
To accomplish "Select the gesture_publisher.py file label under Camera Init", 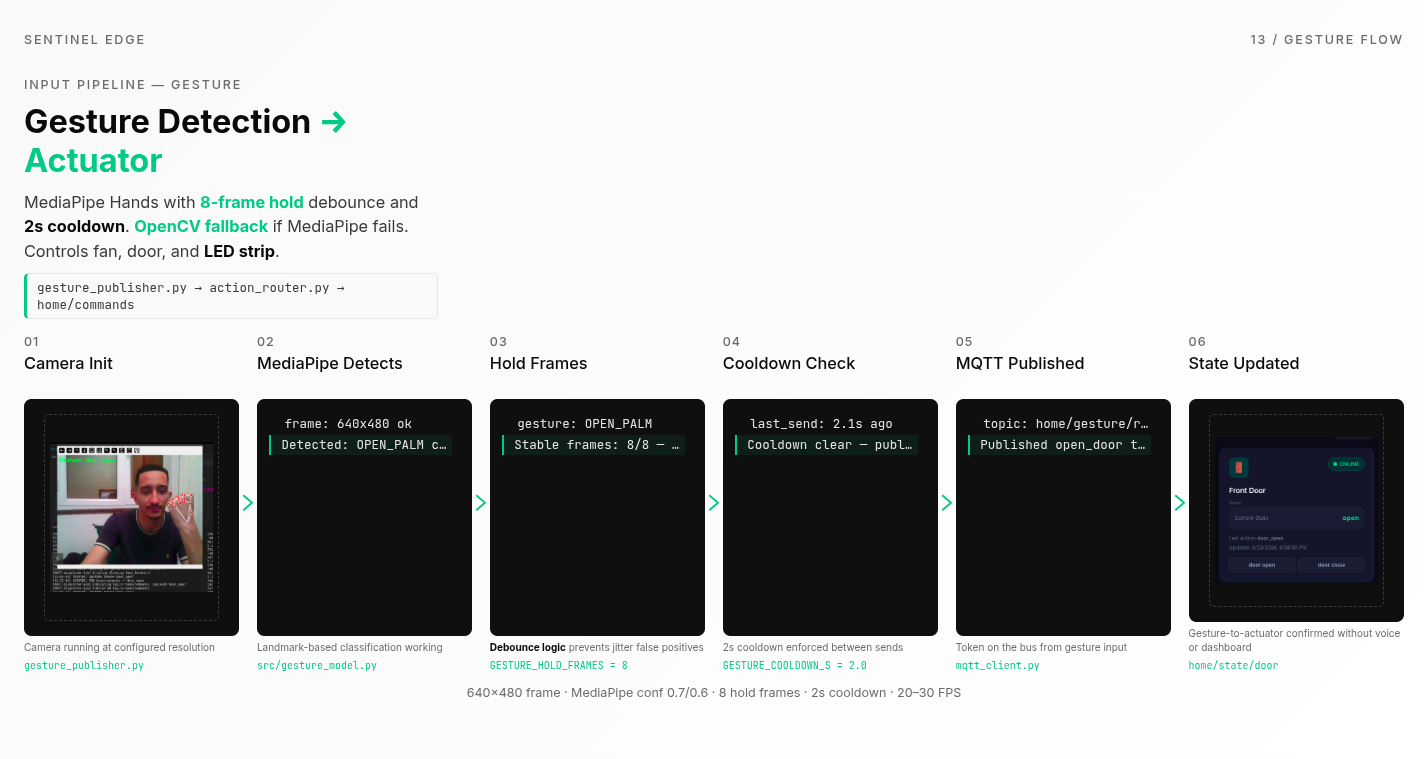I will (84, 665).
